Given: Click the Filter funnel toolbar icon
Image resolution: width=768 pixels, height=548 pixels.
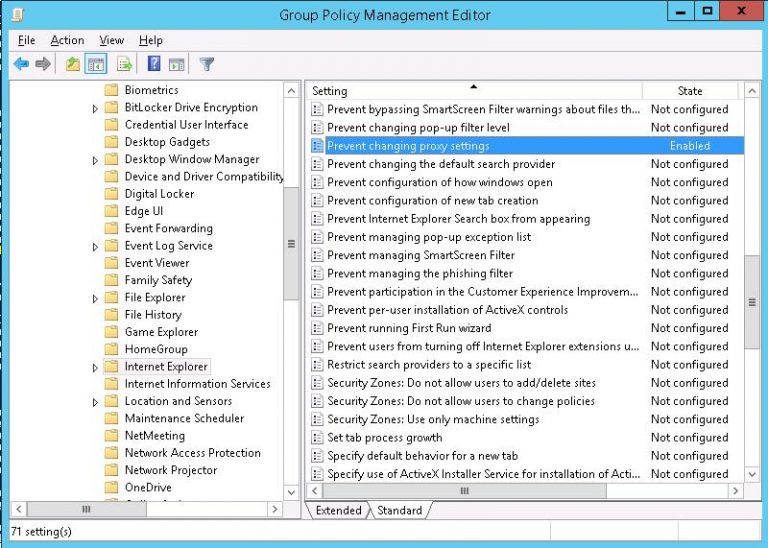Looking at the screenshot, I should coord(207,65).
